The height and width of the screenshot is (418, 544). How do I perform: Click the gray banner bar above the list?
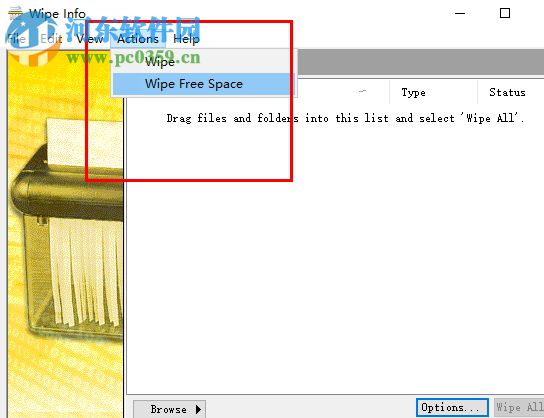[x=420, y=61]
